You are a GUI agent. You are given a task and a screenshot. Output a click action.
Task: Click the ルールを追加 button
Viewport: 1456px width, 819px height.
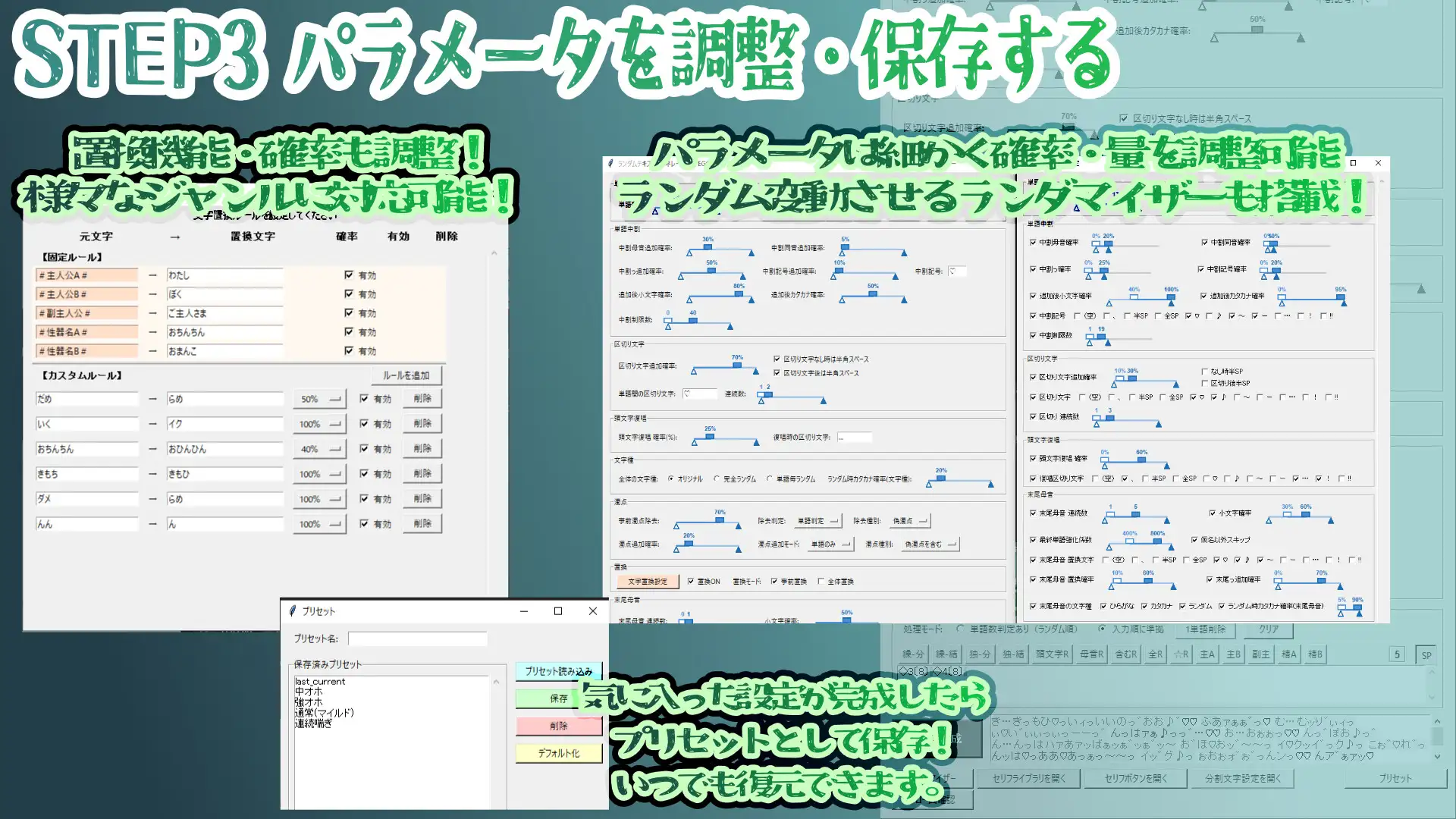click(406, 375)
